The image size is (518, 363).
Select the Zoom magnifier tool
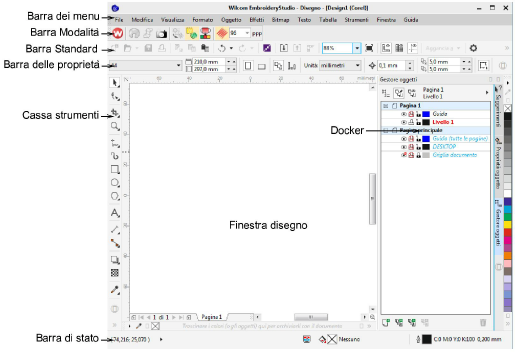pyautogui.click(x=115, y=126)
